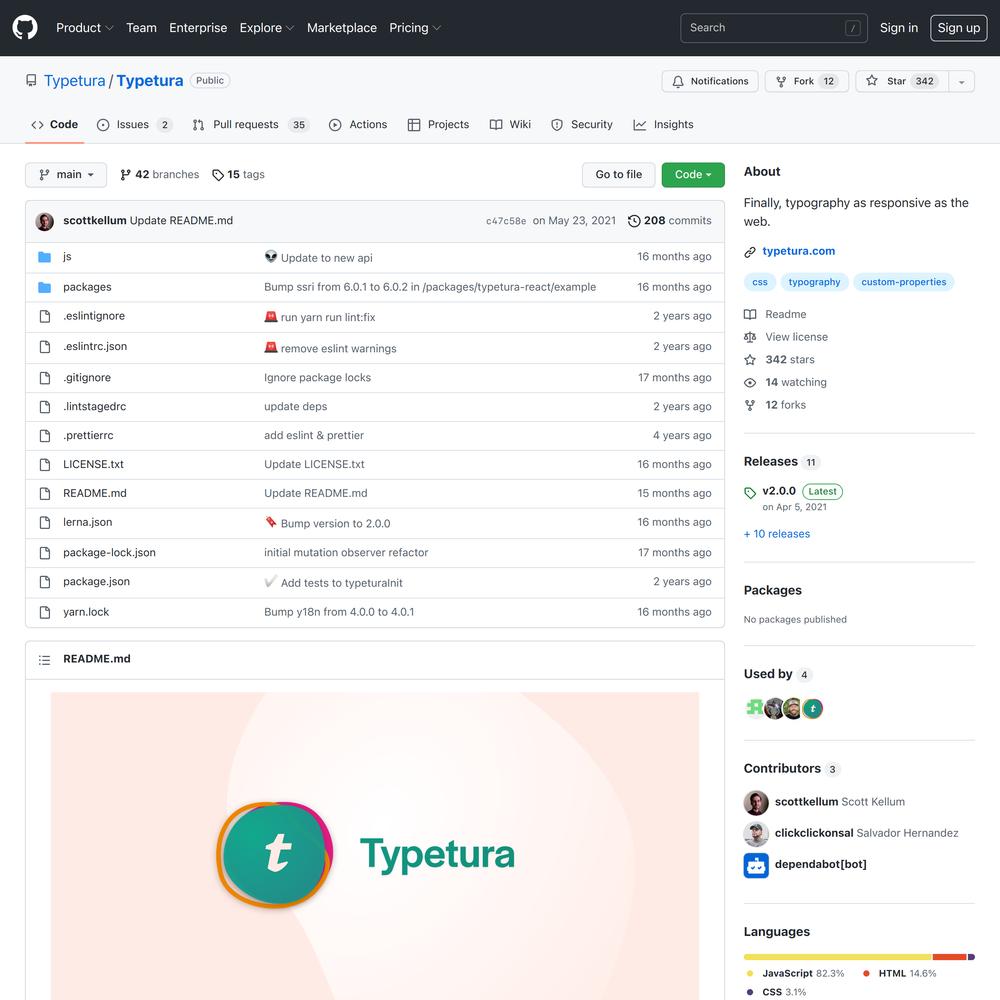Click the Sign up button
The width and height of the screenshot is (1000, 1000).
click(959, 28)
